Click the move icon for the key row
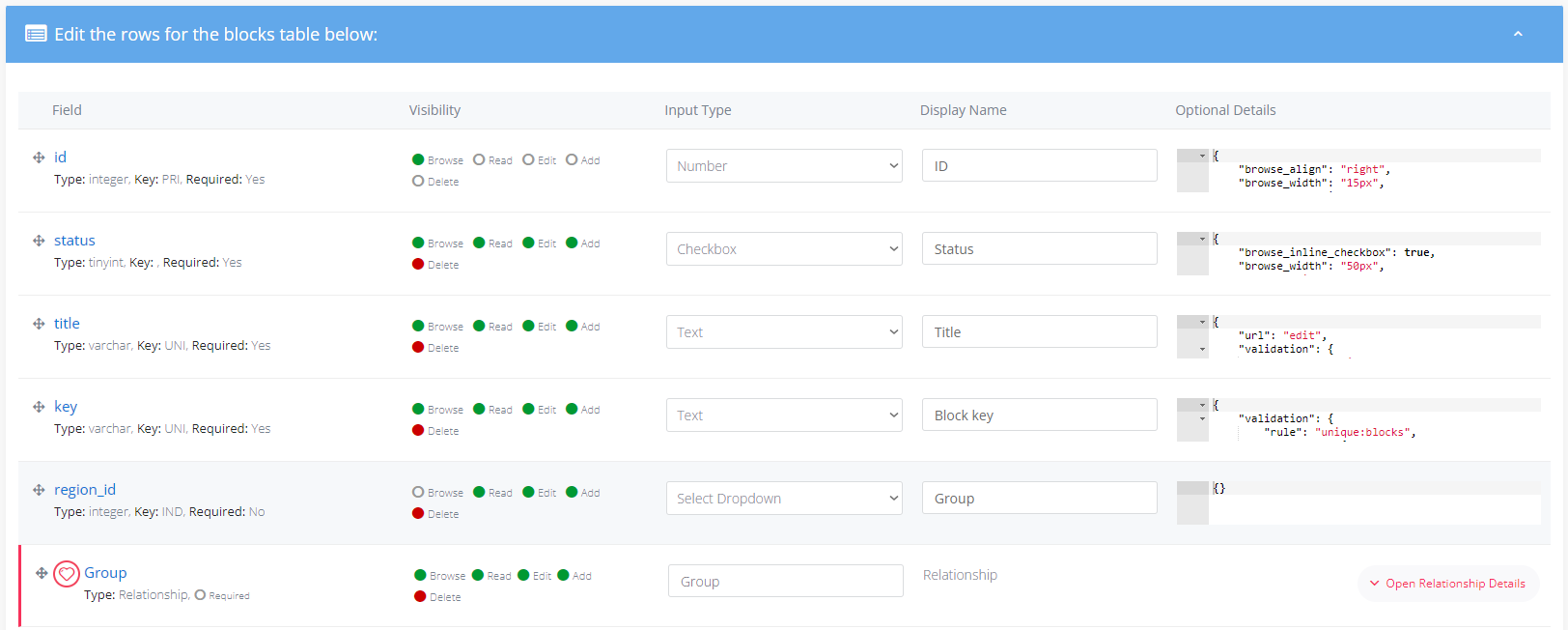Viewport: 1568px width, 630px height. 39,407
